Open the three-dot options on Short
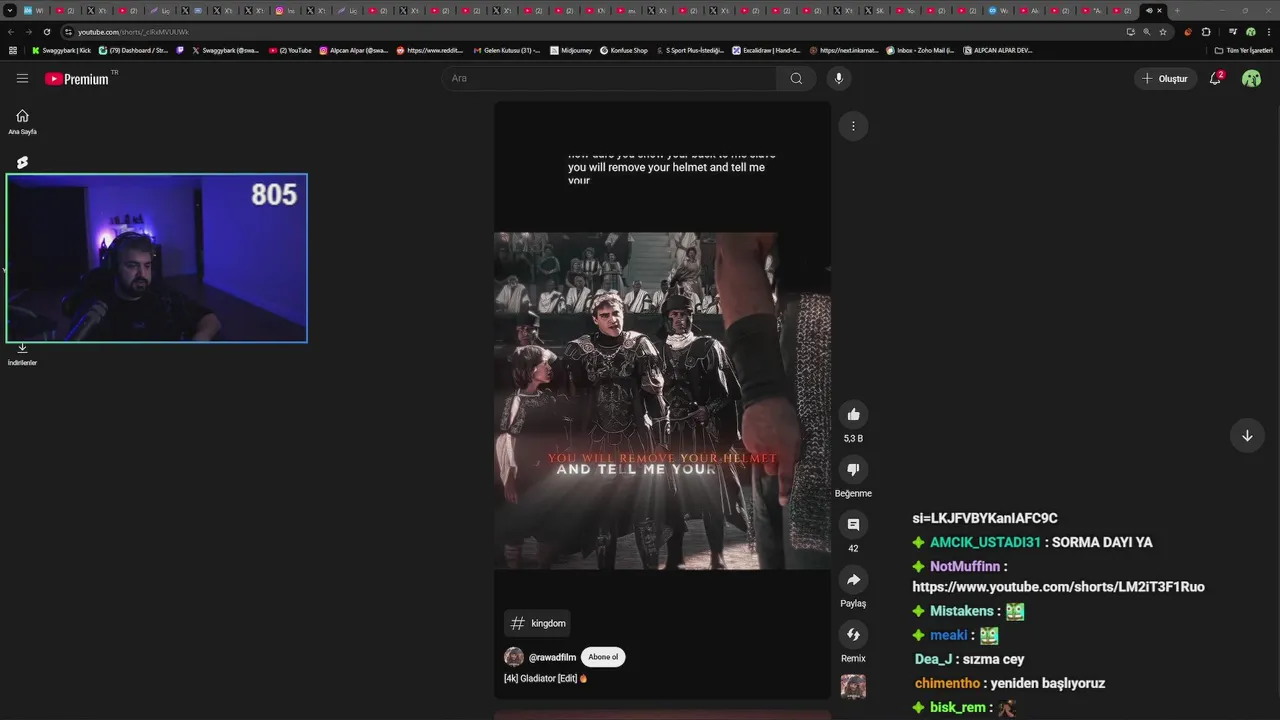Image resolution: width=1280 pixels, height=720 pixels. pyautogui.click(x=853, y=126)
